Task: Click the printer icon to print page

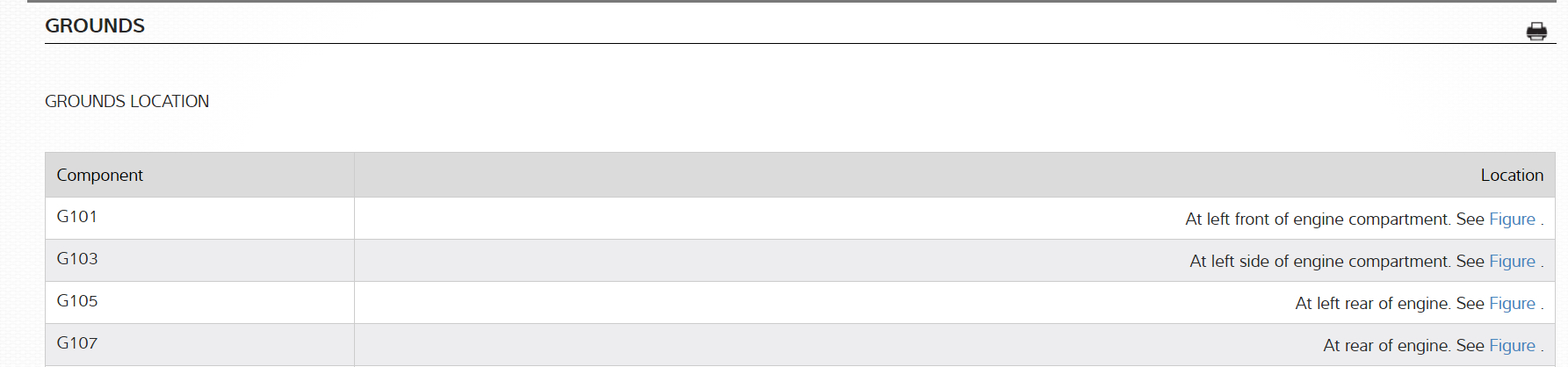Action: pyautogui.click(x=1536, y=32)
